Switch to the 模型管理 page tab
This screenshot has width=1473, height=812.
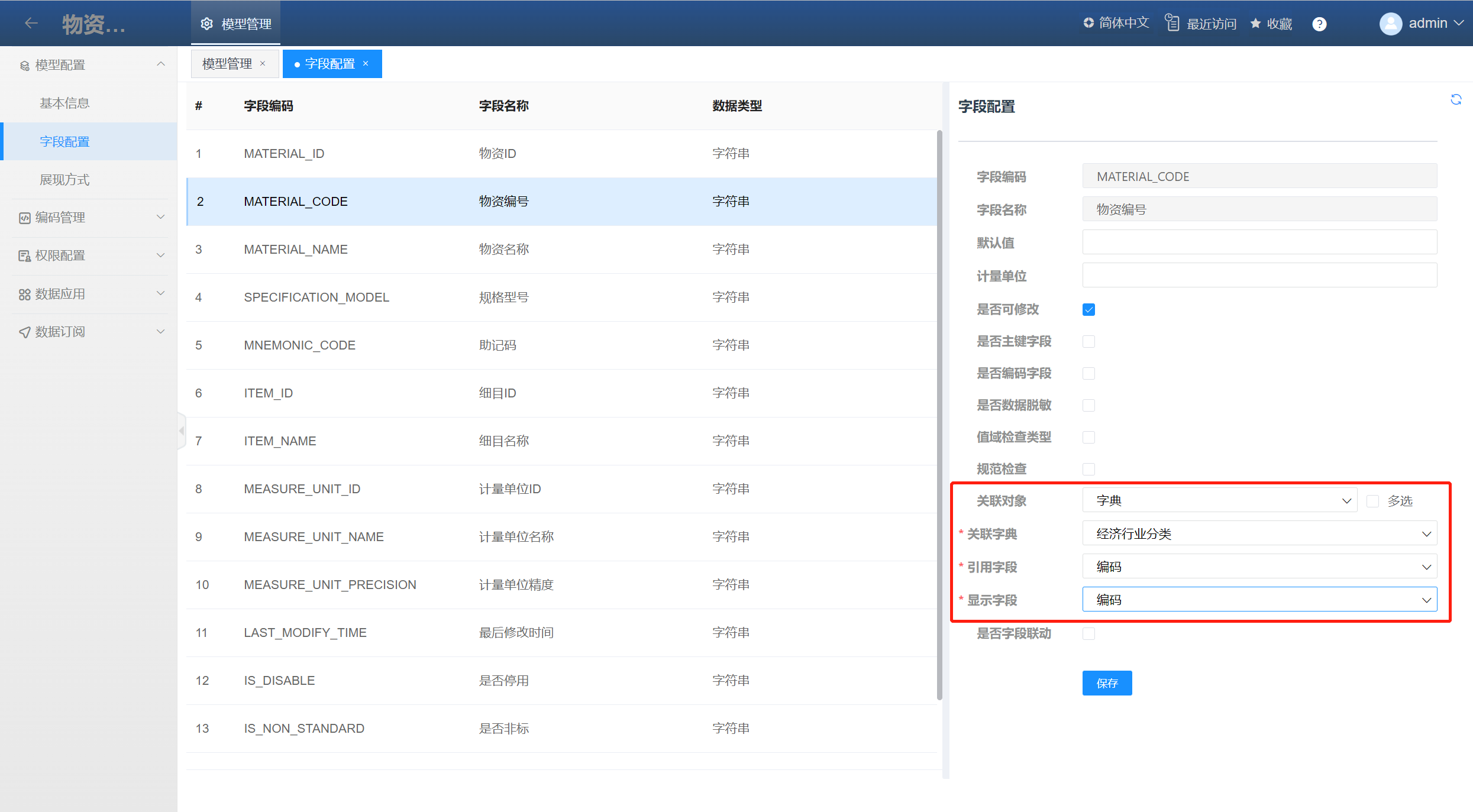(227, 63)
